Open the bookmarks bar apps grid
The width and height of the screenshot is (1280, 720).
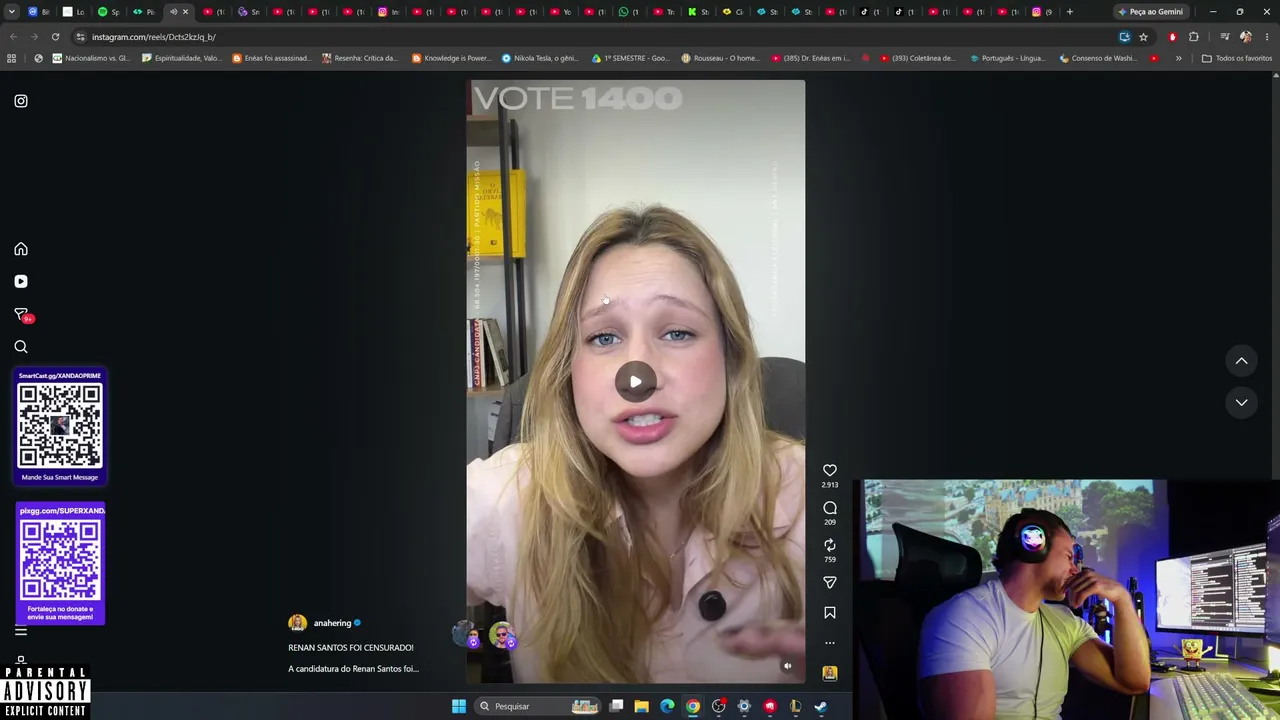point(12,58)
